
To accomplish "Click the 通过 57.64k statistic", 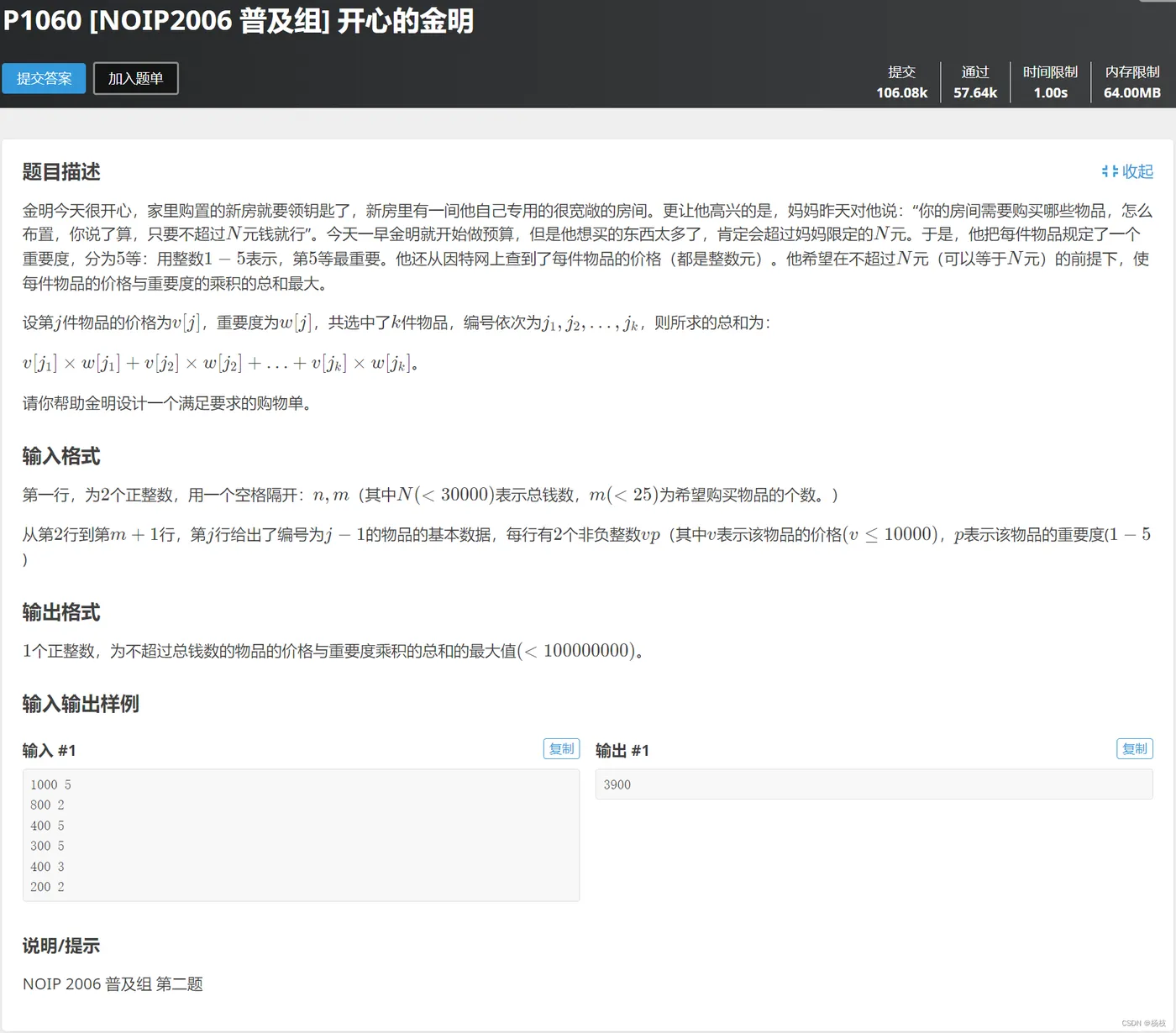I will [975, 82].
